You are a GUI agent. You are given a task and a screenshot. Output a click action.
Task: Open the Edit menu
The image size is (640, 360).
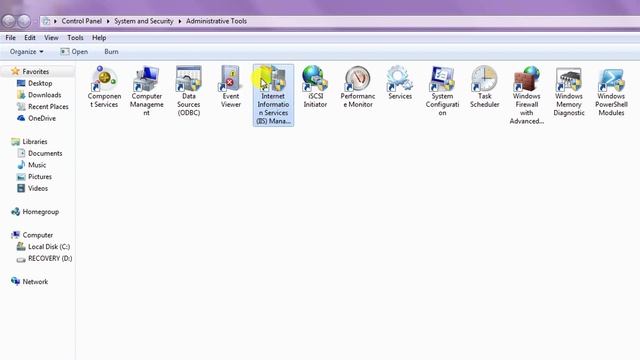pos(30,38)
